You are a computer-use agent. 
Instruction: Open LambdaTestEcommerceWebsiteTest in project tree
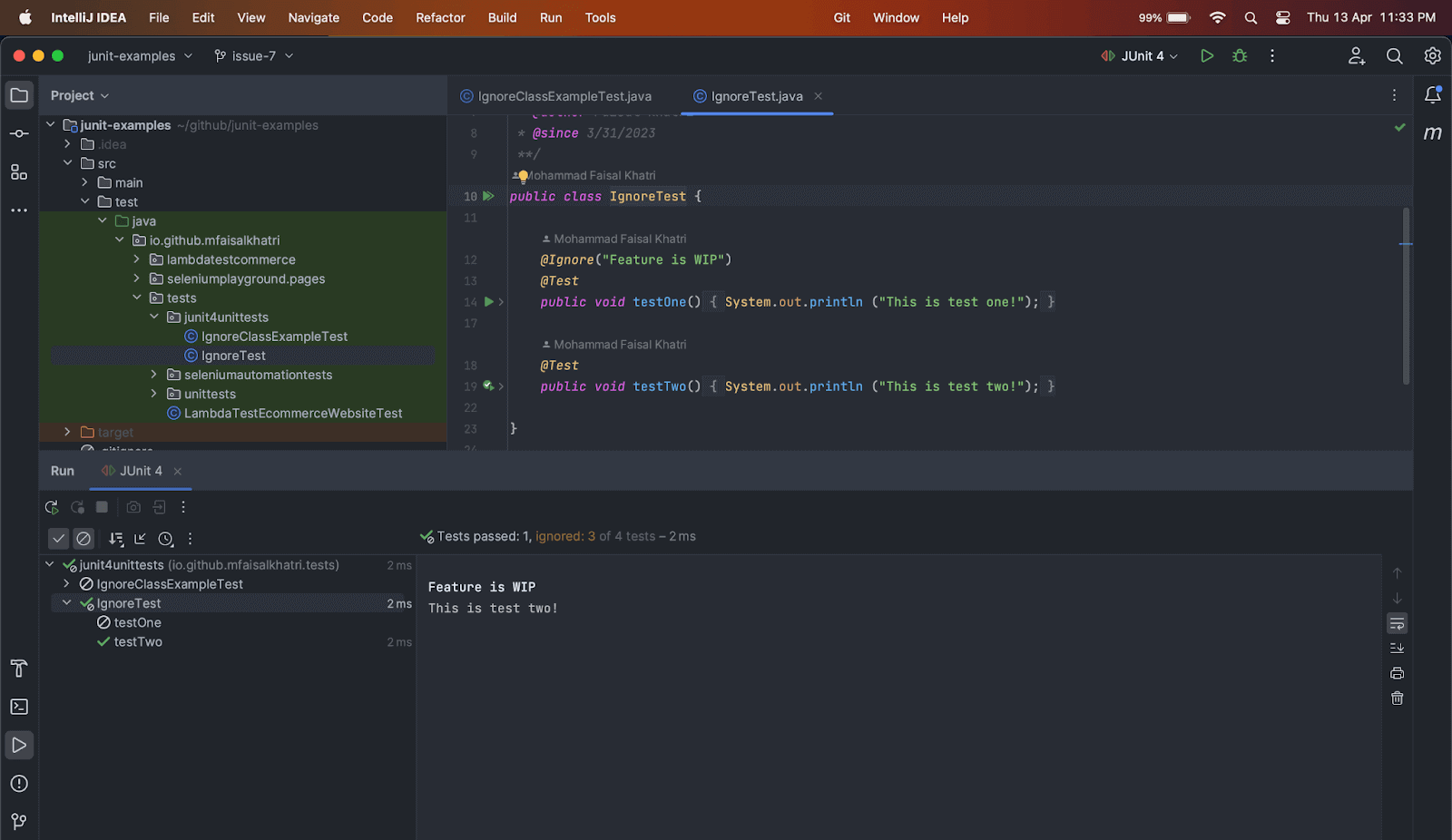tap(292, 414)
